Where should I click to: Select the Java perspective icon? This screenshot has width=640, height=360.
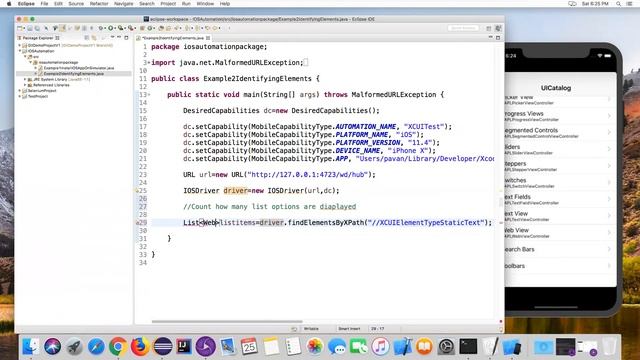point(498,28)
